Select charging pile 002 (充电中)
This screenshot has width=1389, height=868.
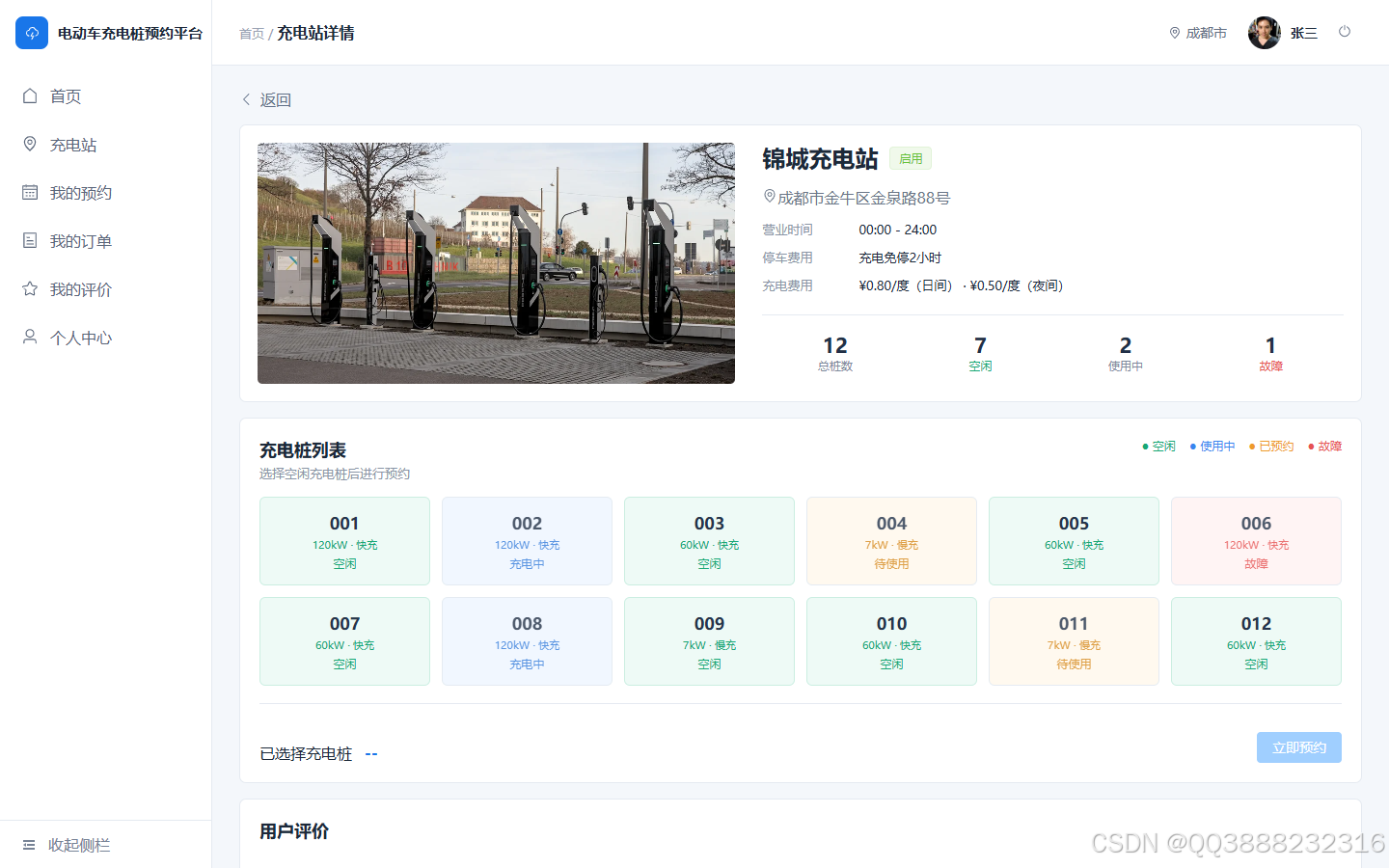coord(527,541)
